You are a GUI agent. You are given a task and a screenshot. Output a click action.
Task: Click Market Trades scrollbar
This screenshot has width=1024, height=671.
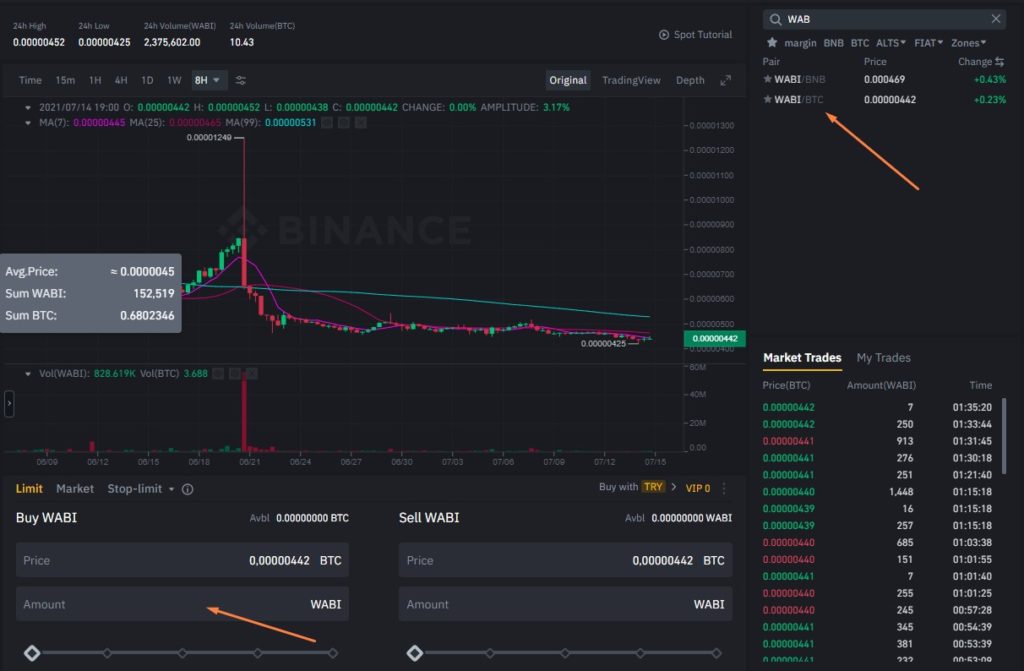[x=1004, y=436]
